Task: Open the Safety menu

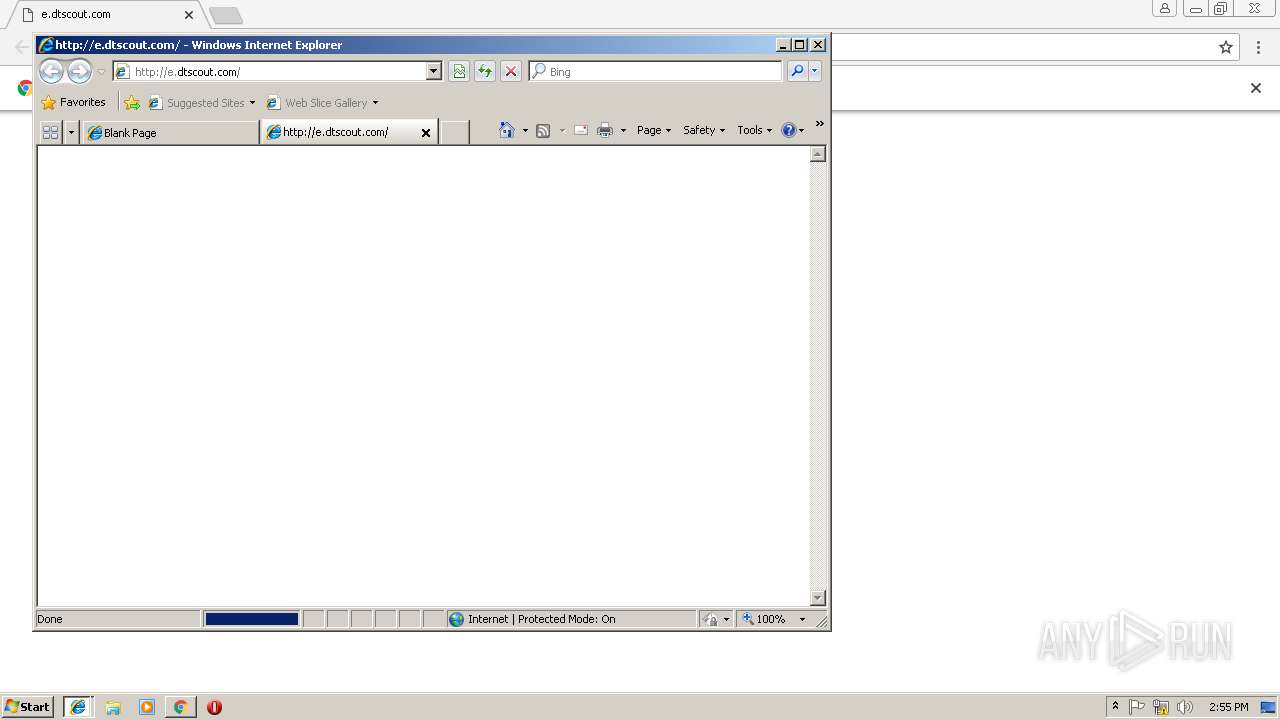Action: pos(704,130)
